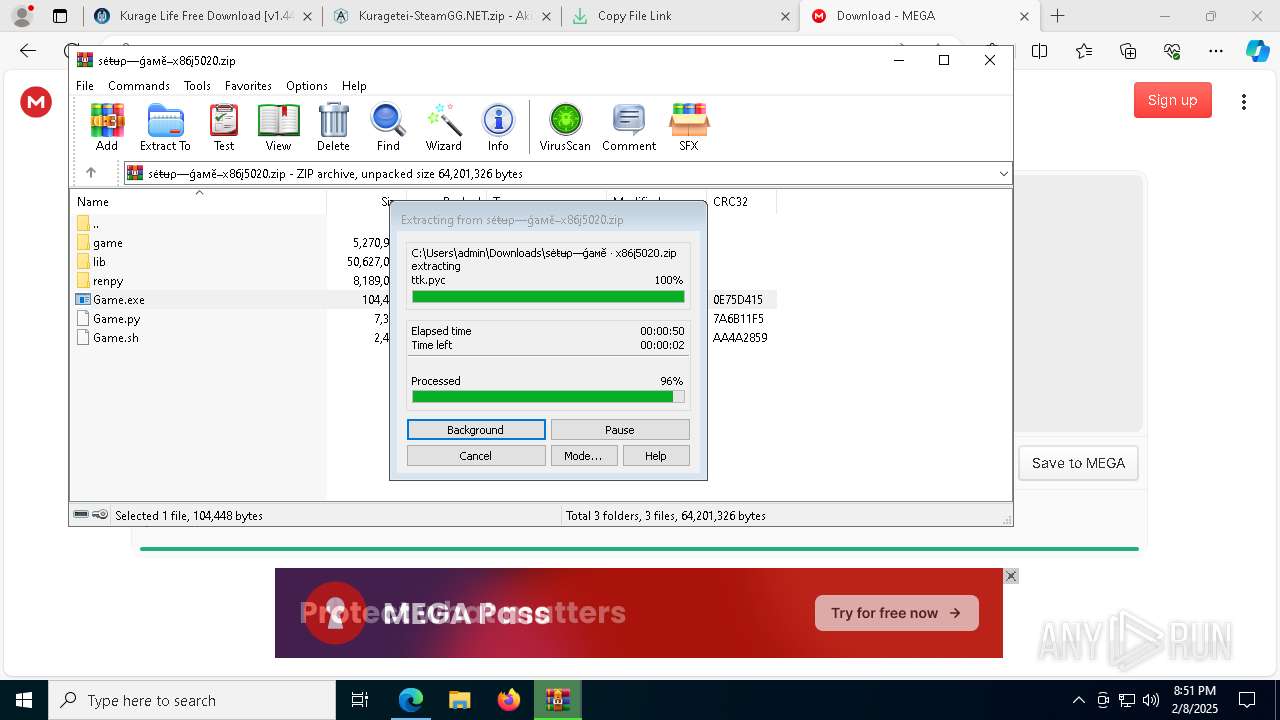Image resolution: width=1280 pixels, height=720 pixels.
Task: Open the WinRAR address path dropdown
Action: (x=1003, y=173)
